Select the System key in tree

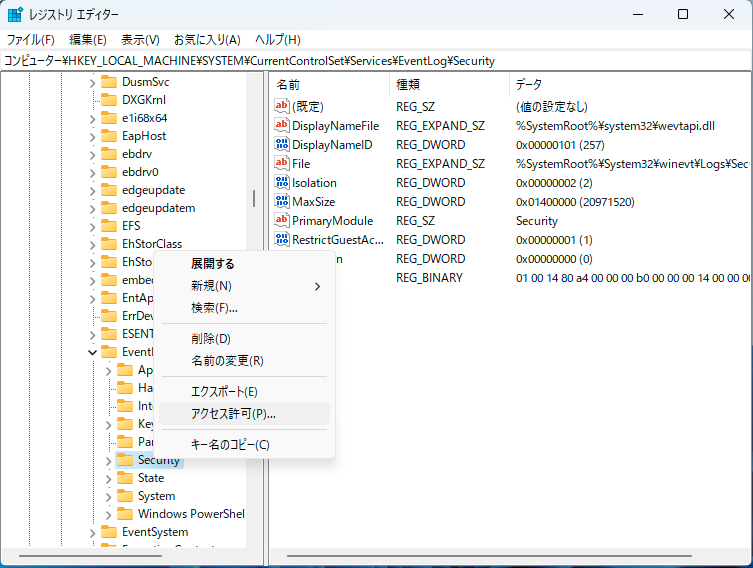click(156, 496)
